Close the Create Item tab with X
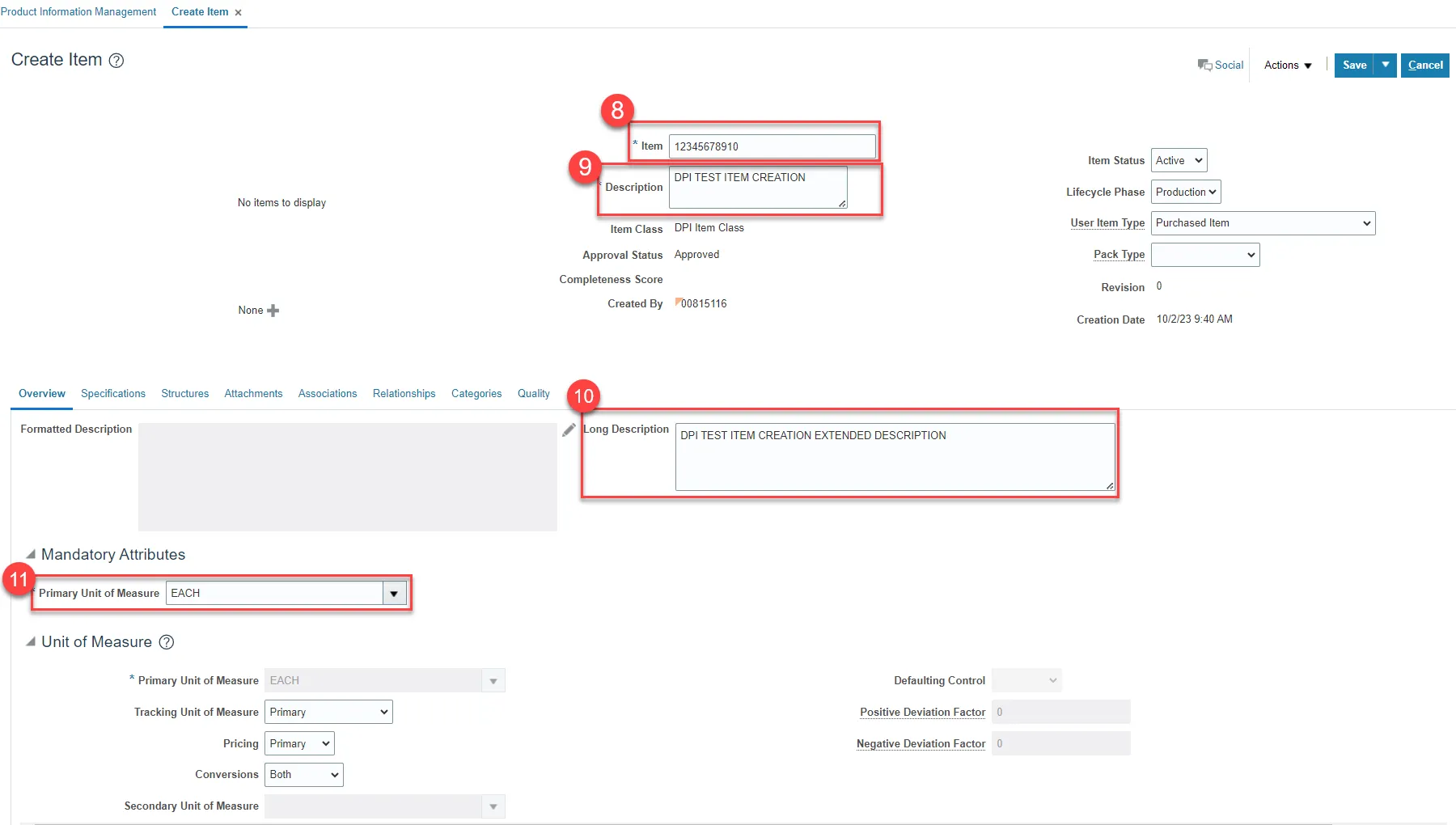 238,13
